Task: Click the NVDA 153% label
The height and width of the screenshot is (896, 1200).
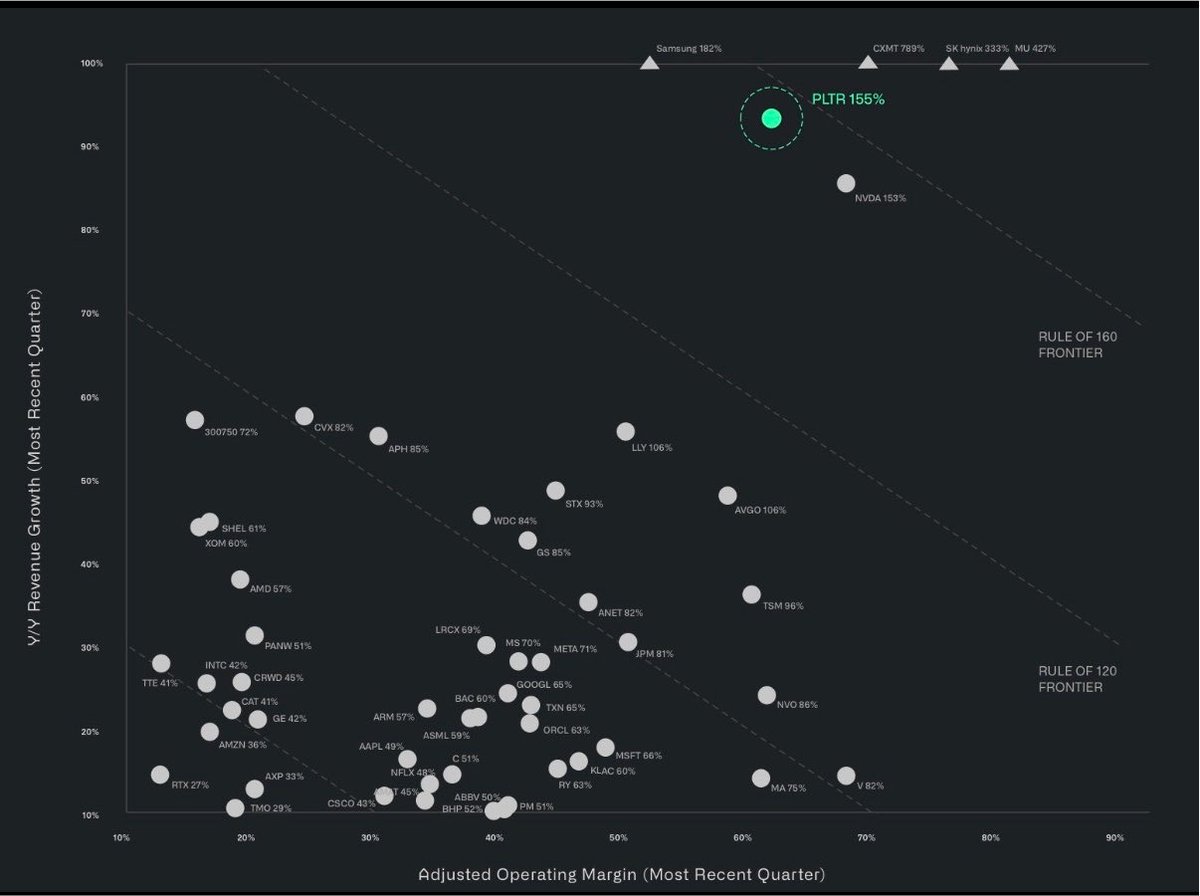Action: click(880, 198)
